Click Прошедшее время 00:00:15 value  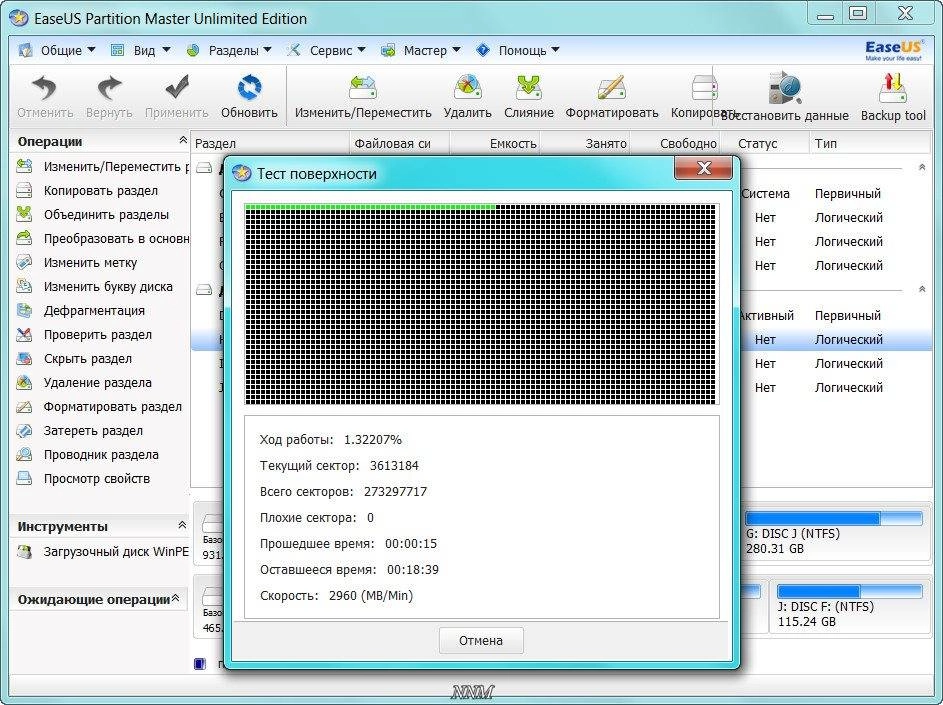click(x=411, y=544)
